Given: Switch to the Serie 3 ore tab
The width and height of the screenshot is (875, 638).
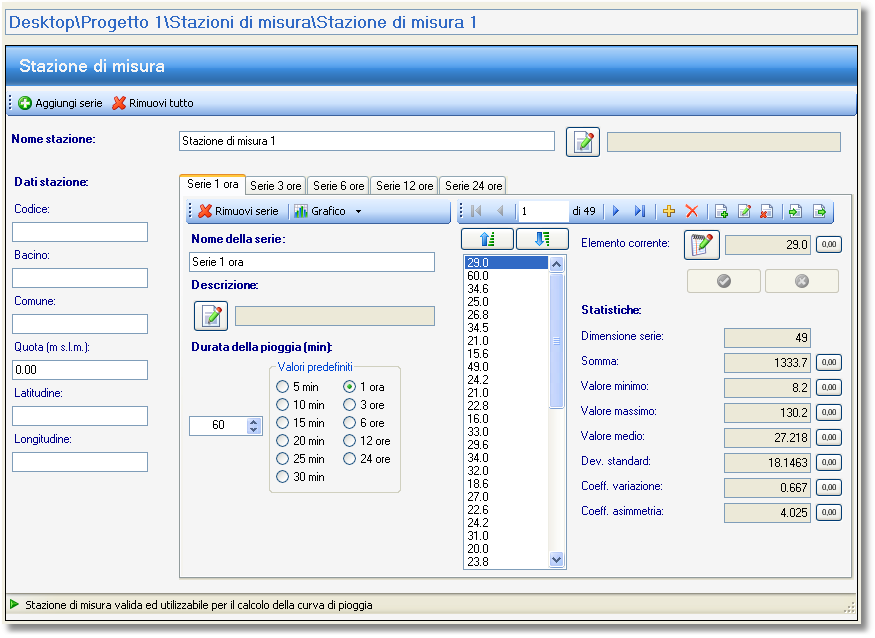Looking at the screenshot, I should pos(276,186).
